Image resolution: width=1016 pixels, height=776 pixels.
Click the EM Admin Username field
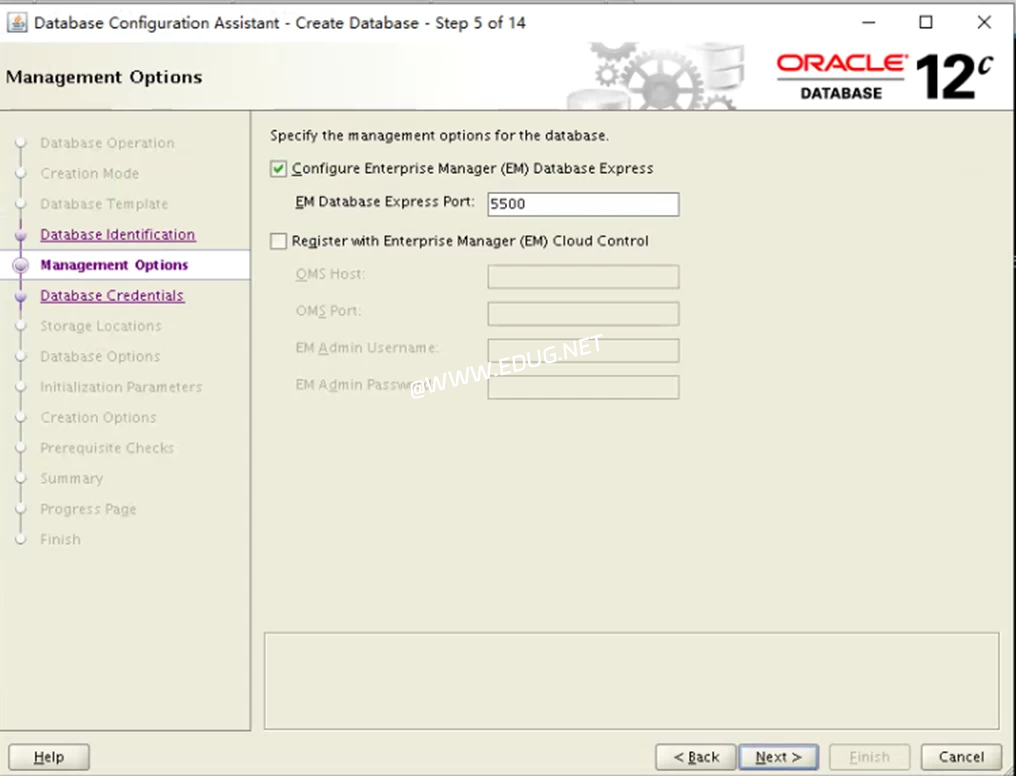click(583, 350)
